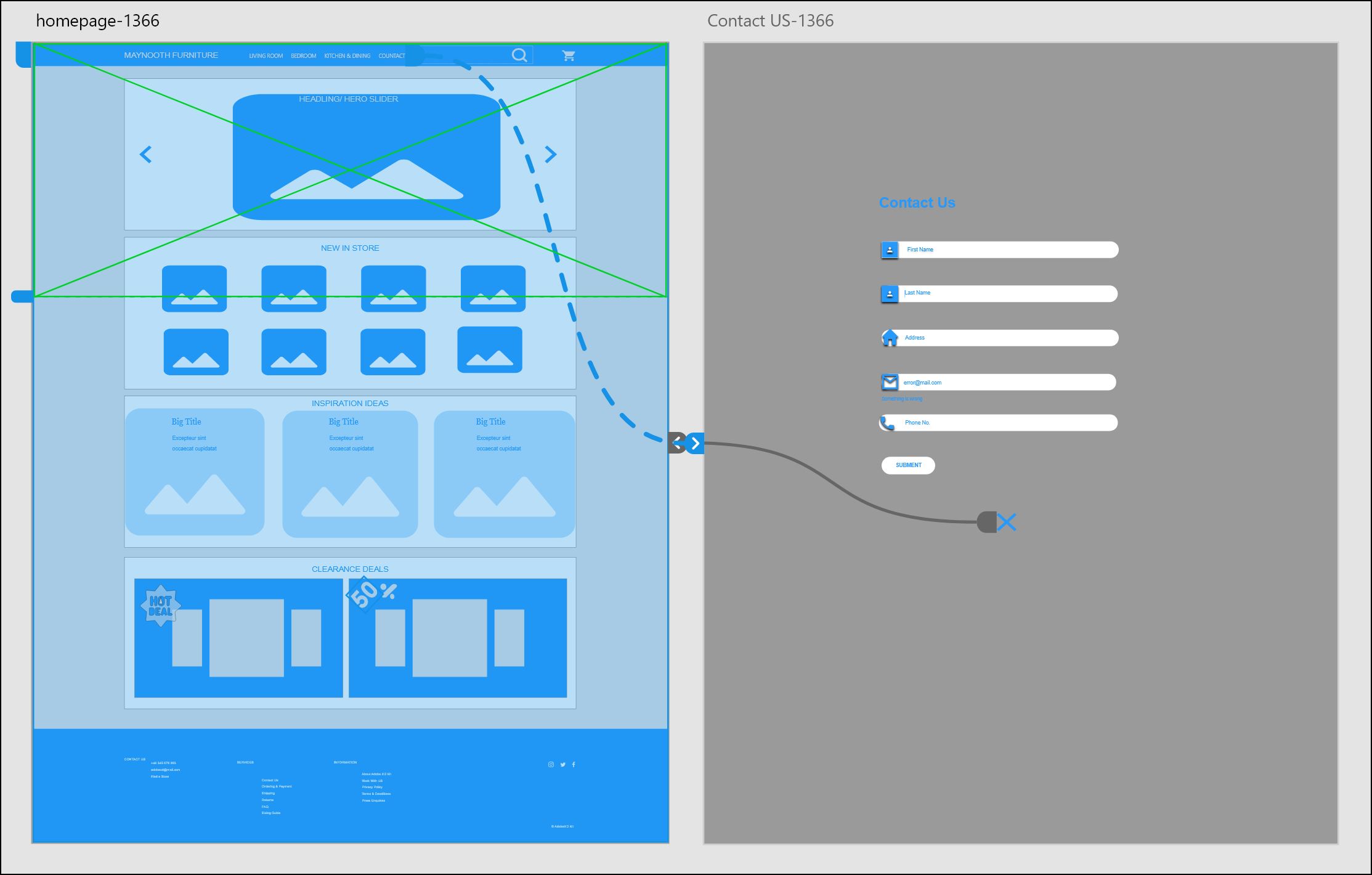This screenshot has width=1372, height=875.
Task: Click the First Name input field
Action: pyautogui.click(x=1007, y=250)
